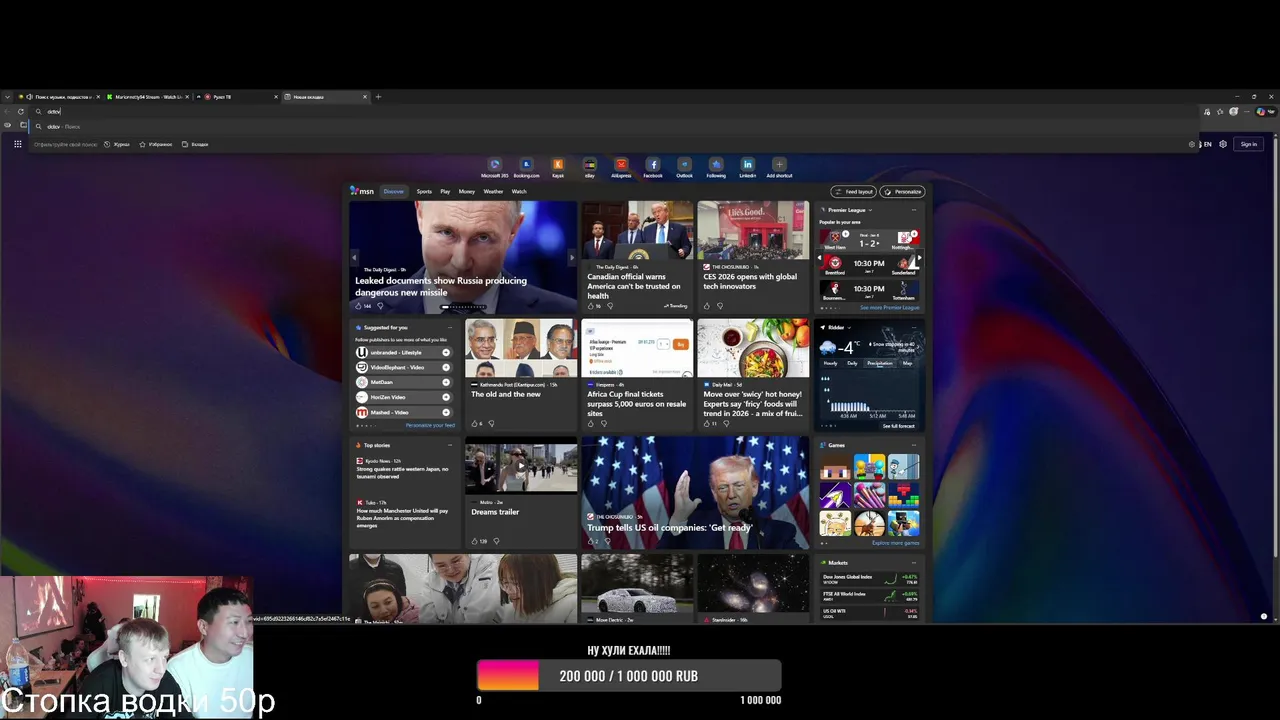This screenshot has height=720, width=1280.
Task: Open the Facebook shortcut icon
Action: click(x=653, y=164)
